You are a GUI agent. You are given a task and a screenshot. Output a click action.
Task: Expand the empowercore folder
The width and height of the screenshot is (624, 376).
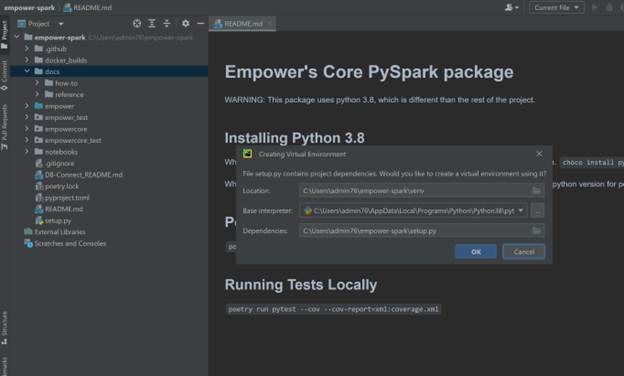pyautogui.click(x=27, y=129)
